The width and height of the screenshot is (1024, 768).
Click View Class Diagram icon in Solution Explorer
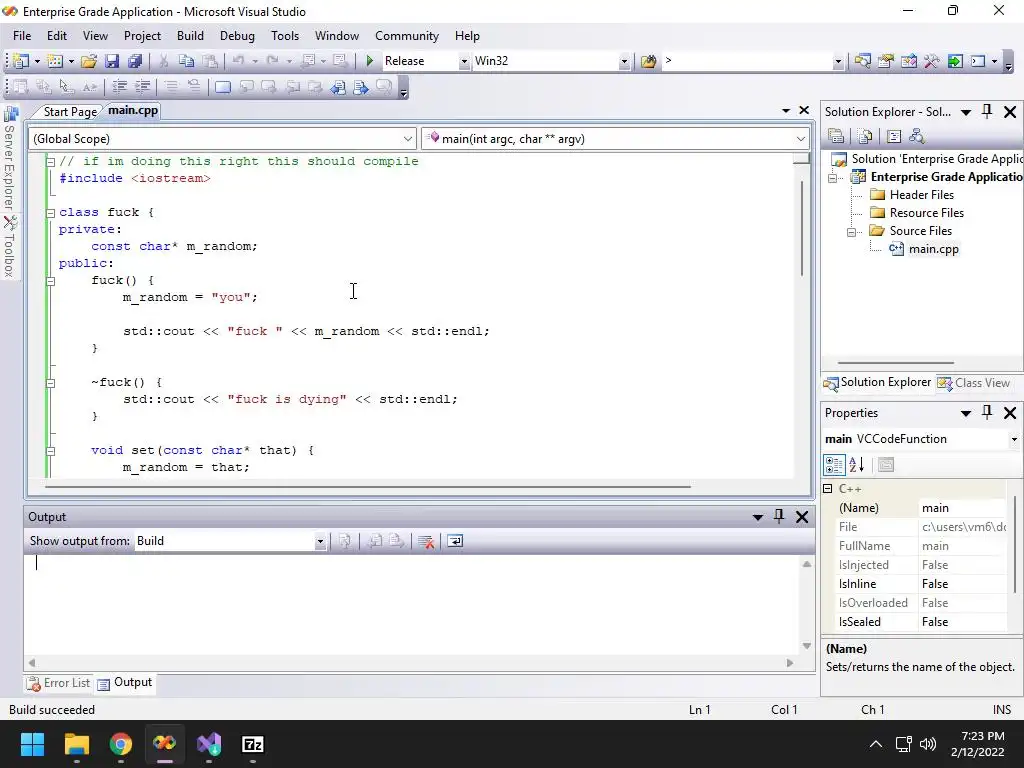917,136
